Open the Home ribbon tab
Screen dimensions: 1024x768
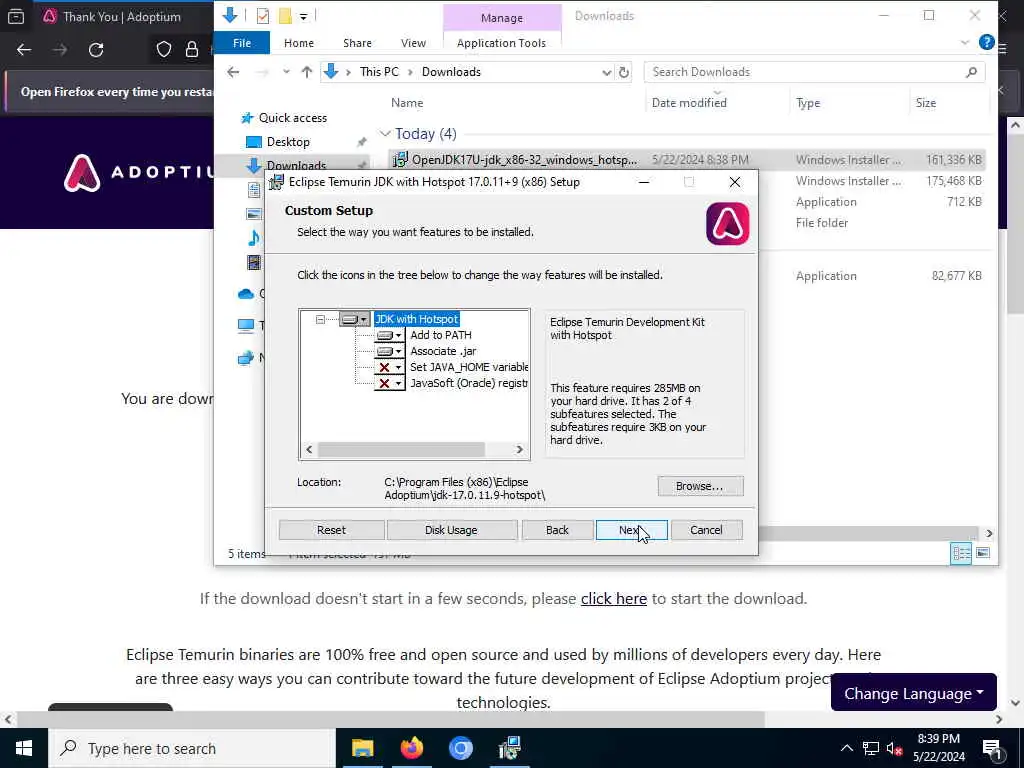299,43
